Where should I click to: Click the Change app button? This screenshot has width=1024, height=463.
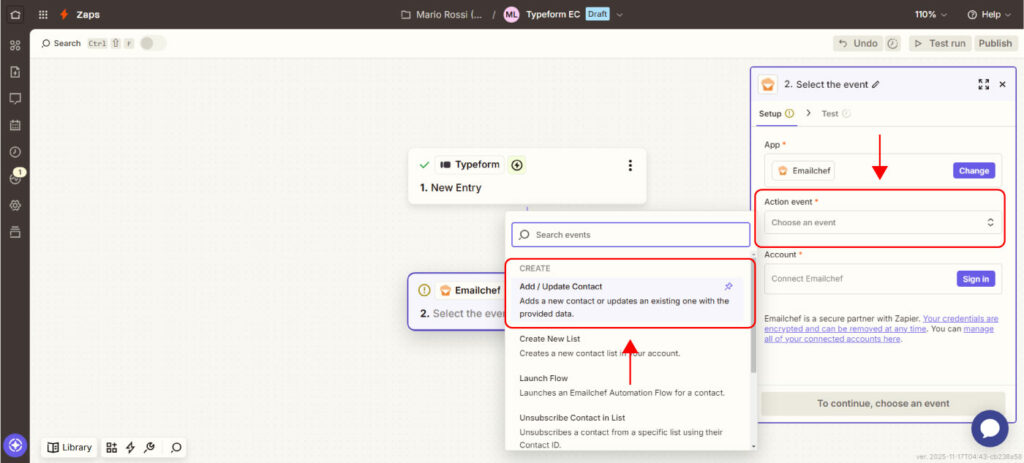pos(974,171)
